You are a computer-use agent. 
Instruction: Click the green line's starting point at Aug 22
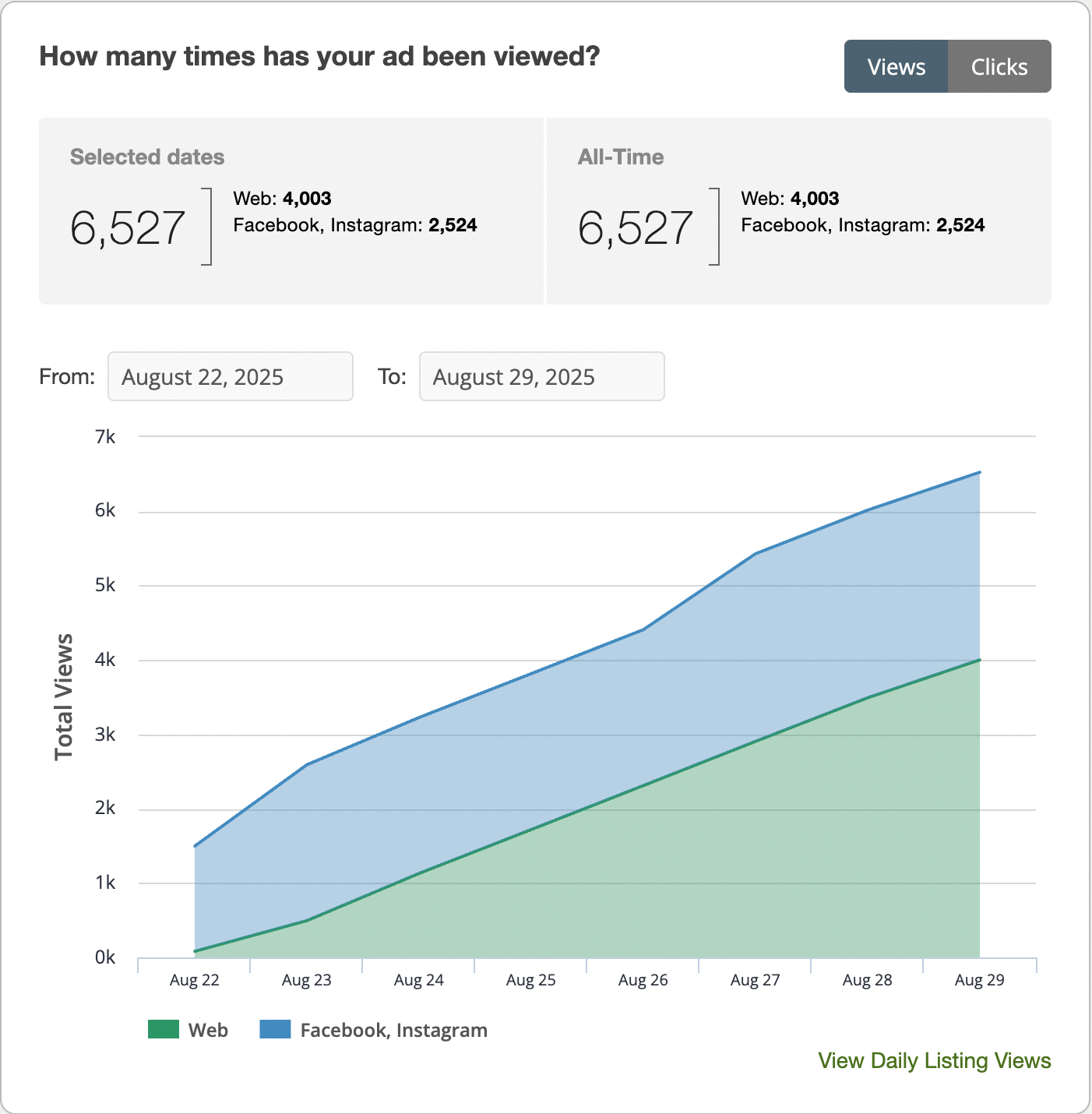coord(195,951)
